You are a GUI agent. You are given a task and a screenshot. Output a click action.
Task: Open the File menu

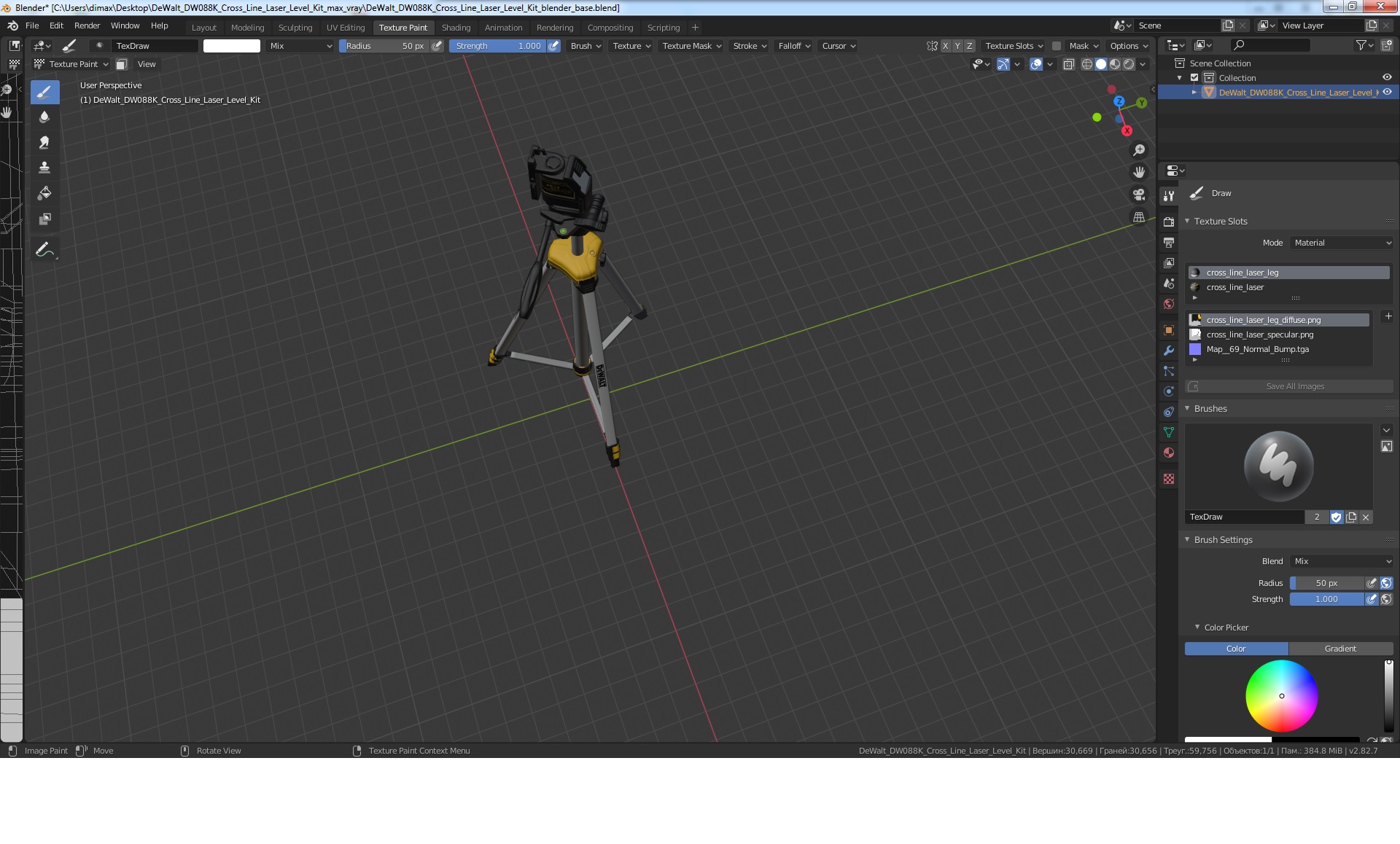click(32, 26)
